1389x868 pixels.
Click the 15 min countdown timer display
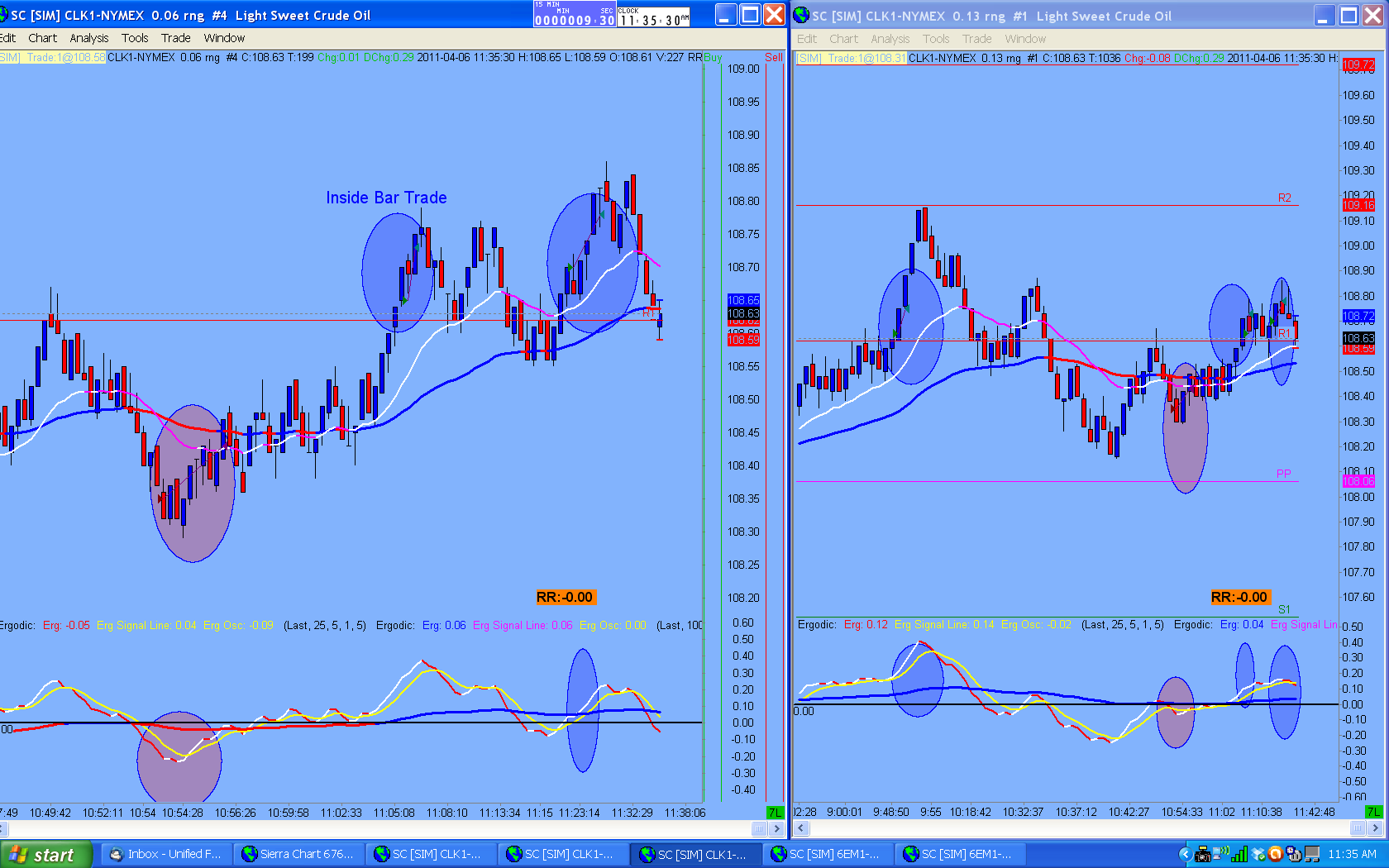point(575,14)
